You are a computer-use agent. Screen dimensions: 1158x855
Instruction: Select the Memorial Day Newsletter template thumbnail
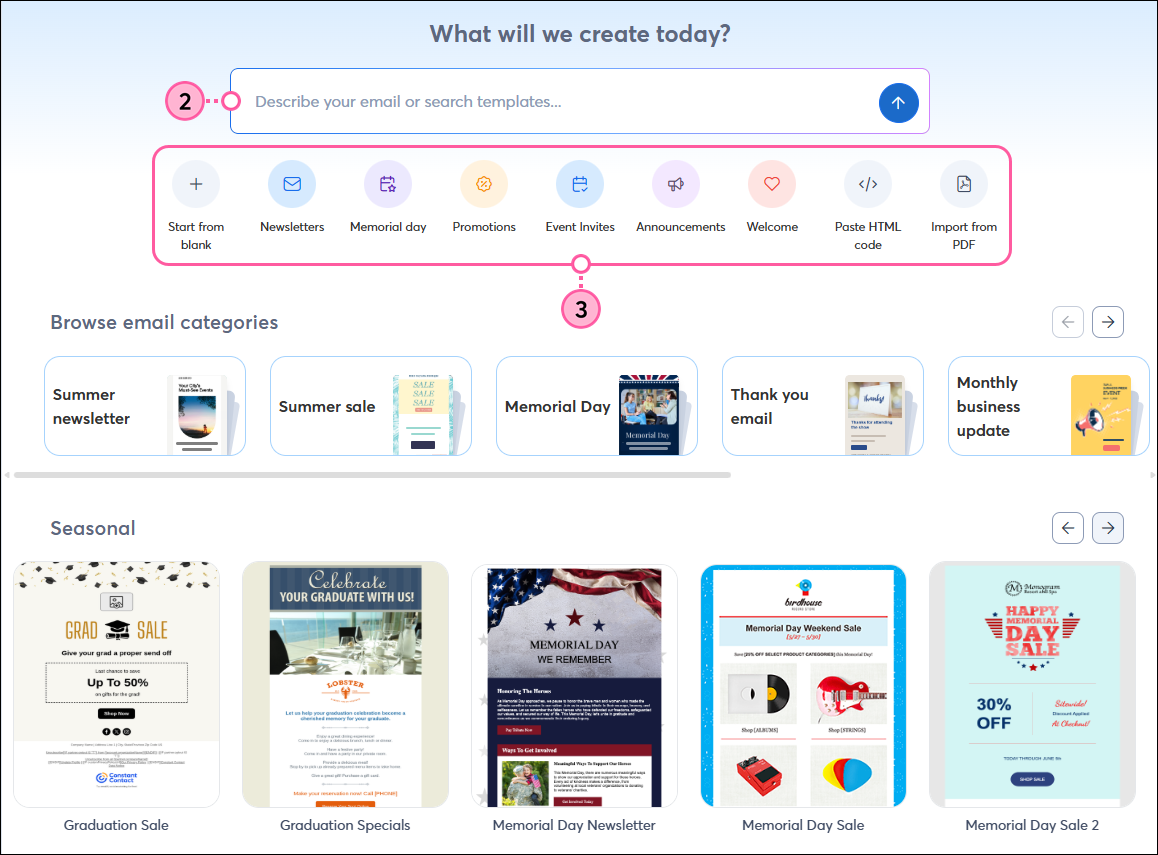575,684
